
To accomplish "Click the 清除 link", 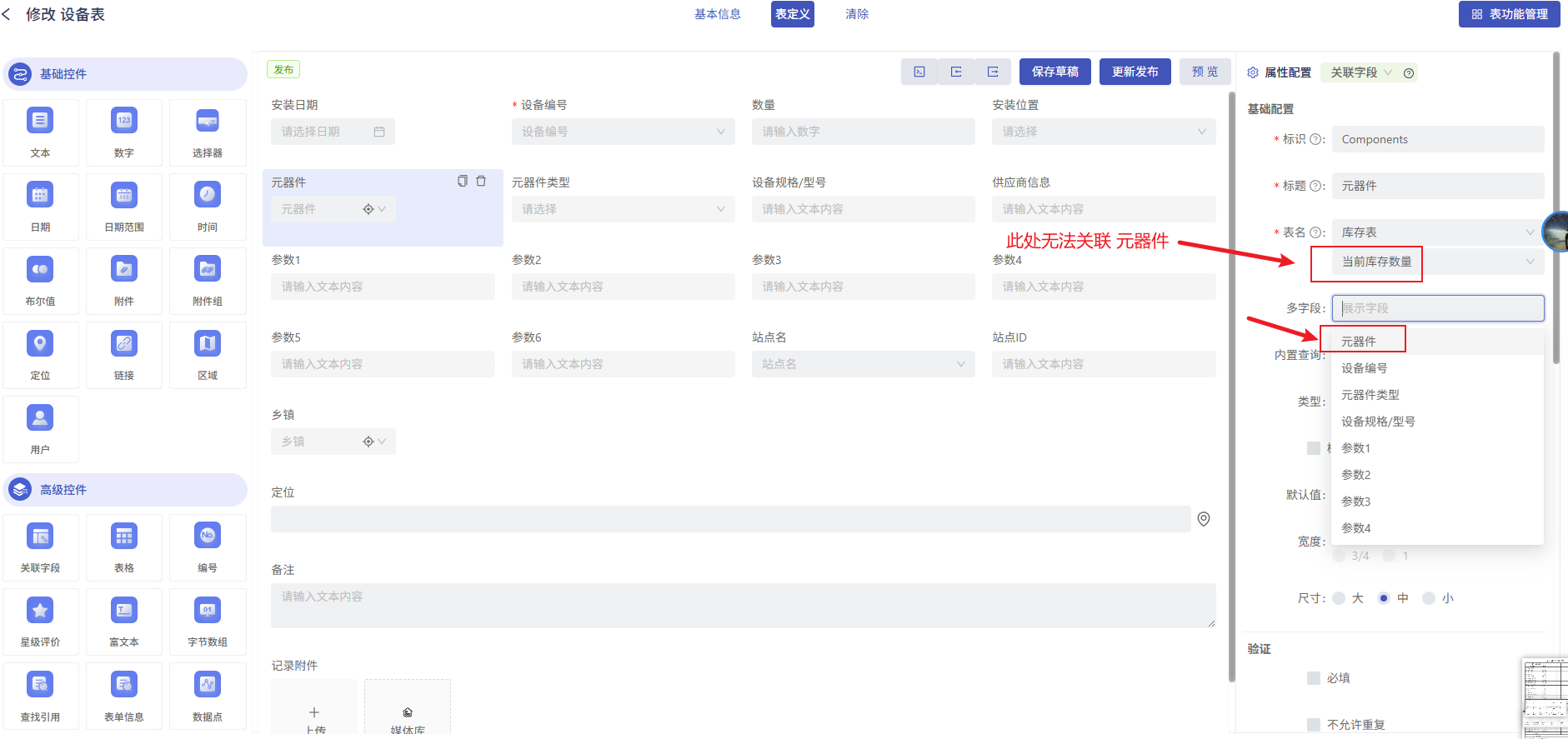I will pos(857,14).
